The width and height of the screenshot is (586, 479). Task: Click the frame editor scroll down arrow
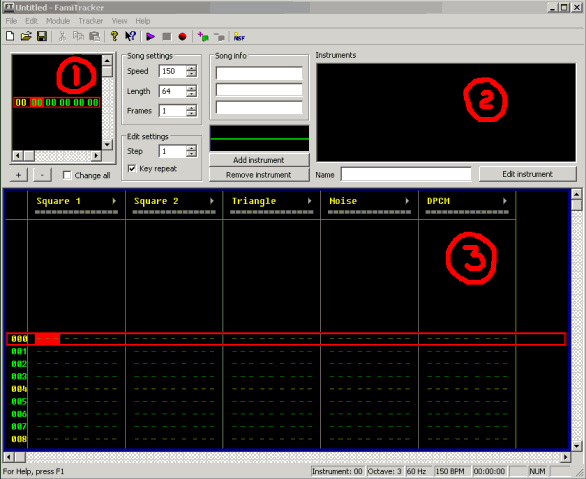107,145
